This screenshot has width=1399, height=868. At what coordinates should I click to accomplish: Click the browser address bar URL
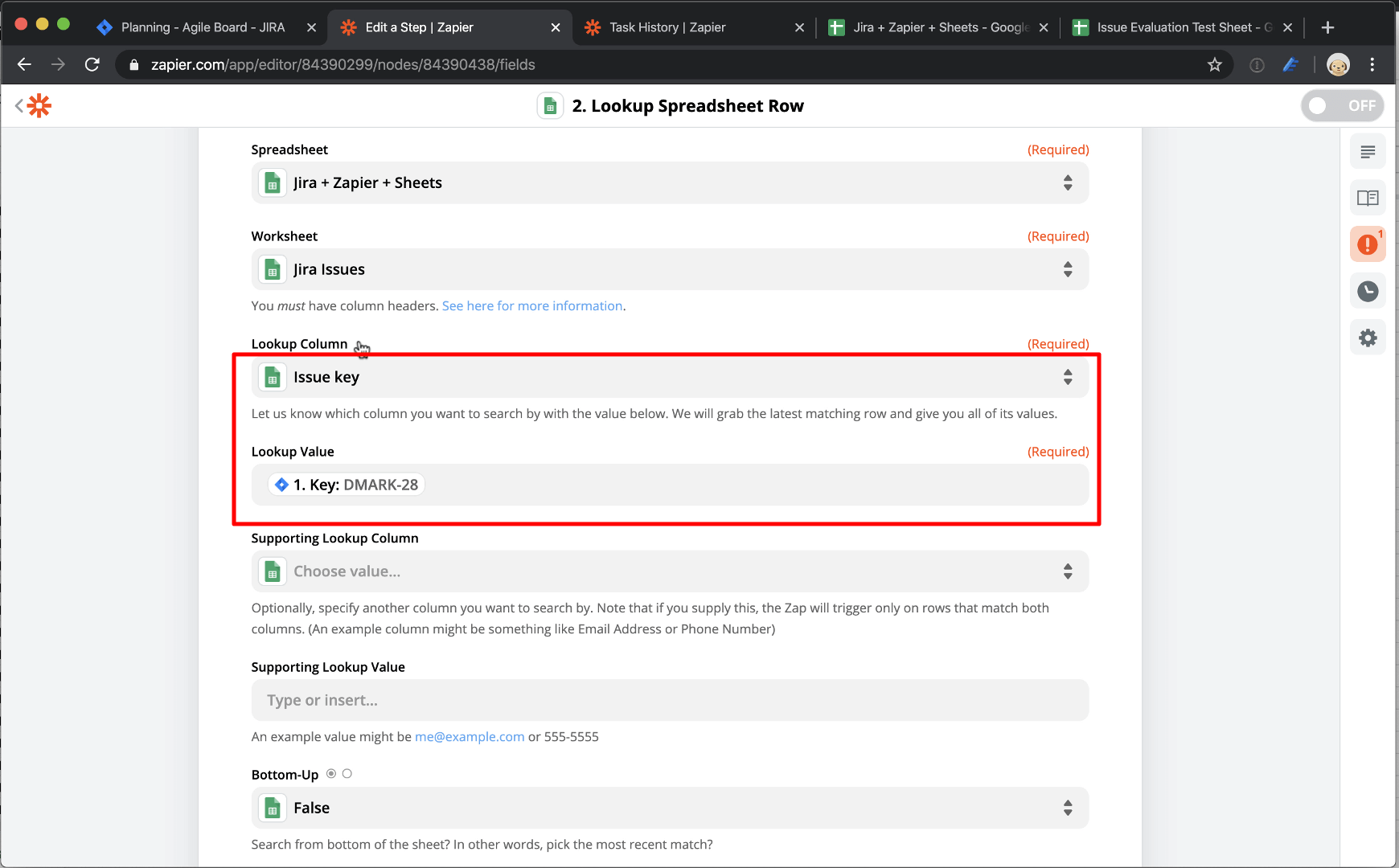pos(343,64)
